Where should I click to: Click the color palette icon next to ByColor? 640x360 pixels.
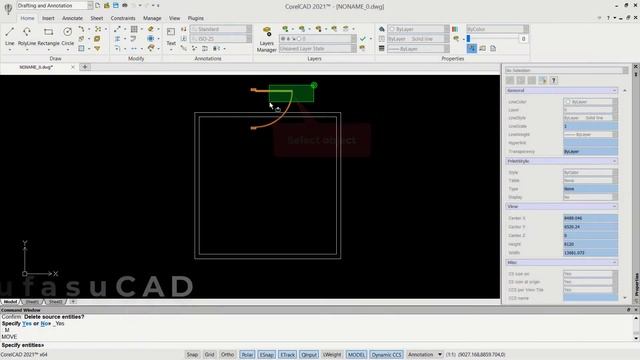point(455,29)
